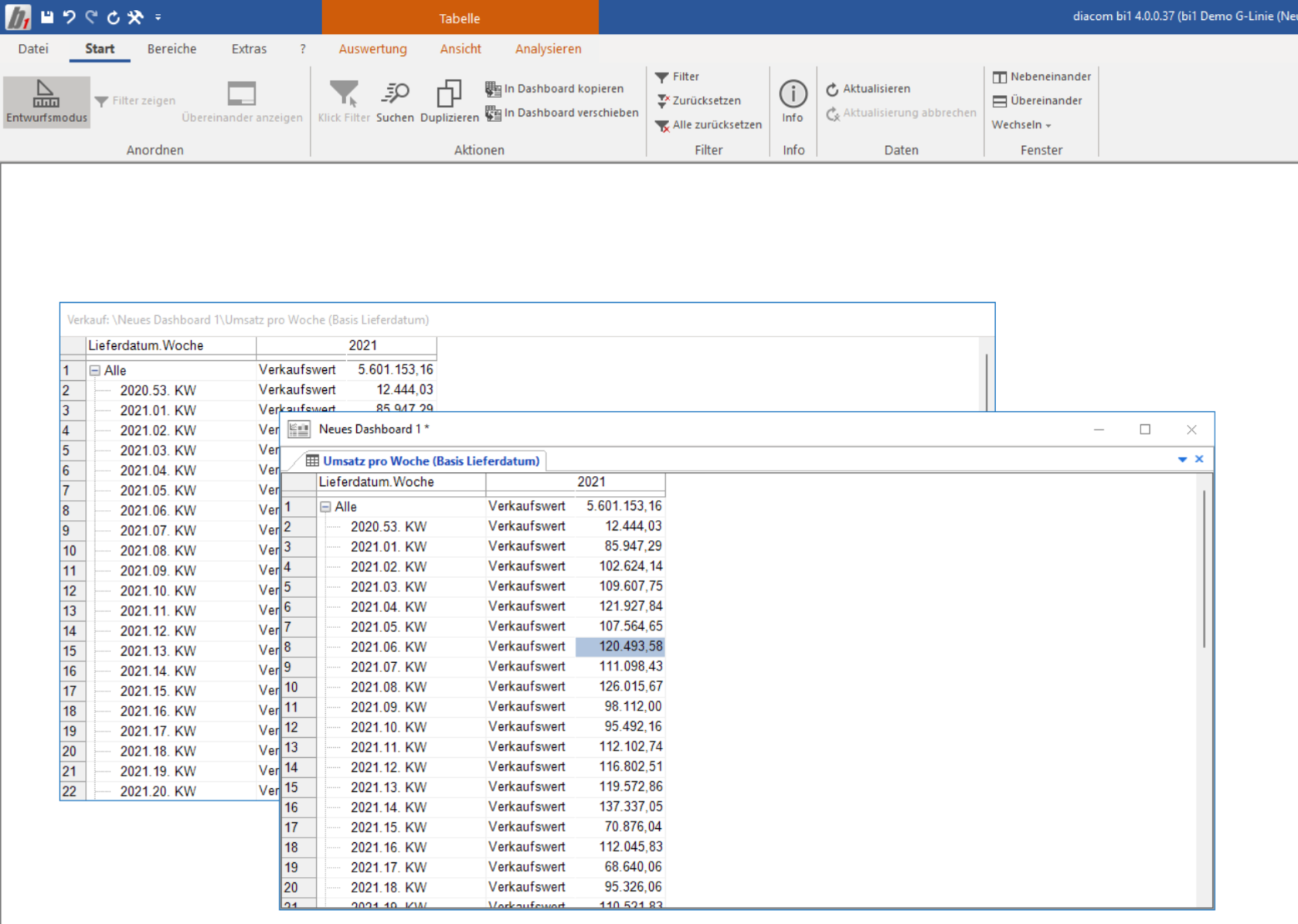Select row 2021.10. KW in Neues Dashboard
This screenshot has height=924, width=1298.
473,727
